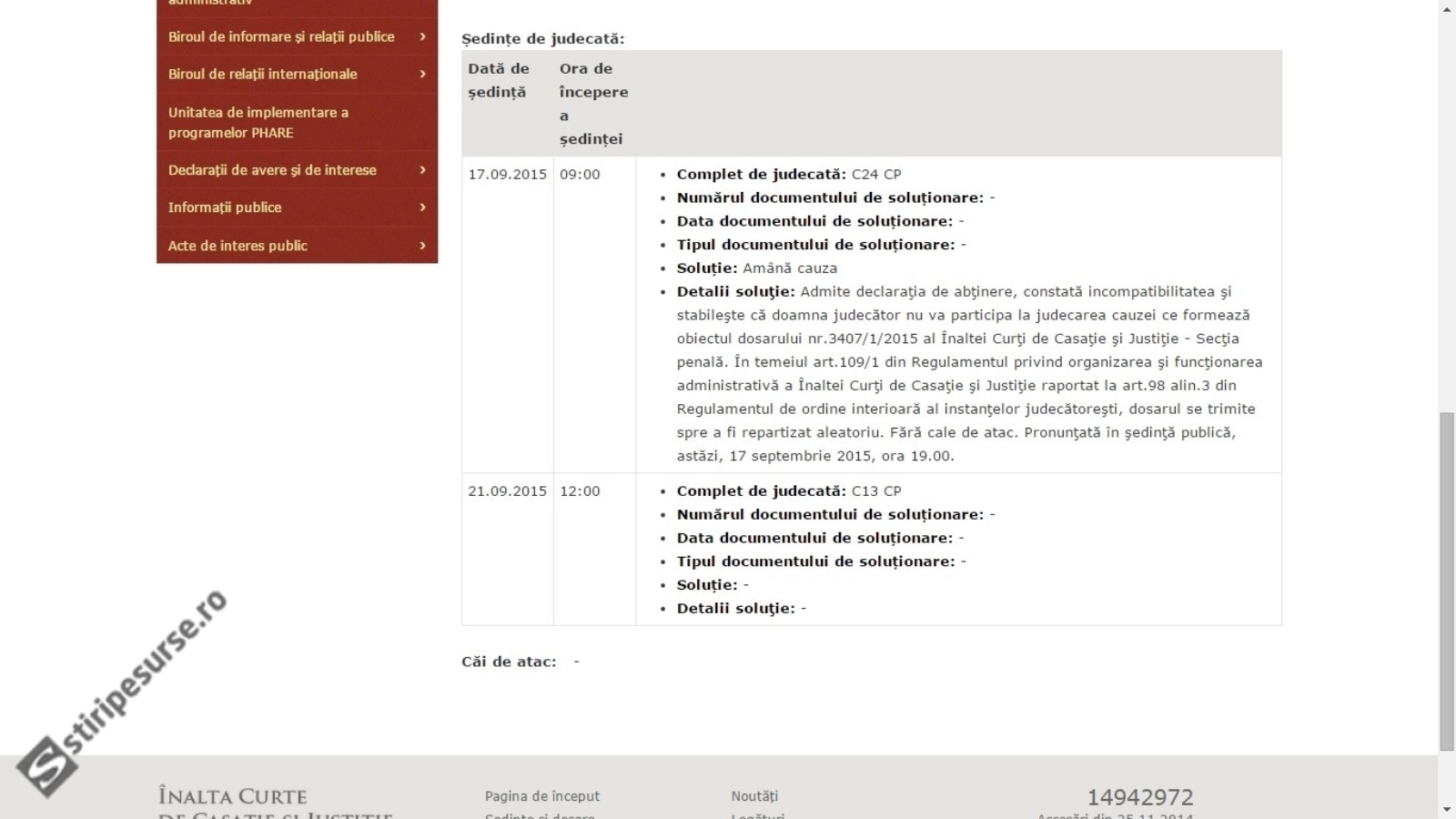Go to Informații publice section label

click(x=225, y=207)
